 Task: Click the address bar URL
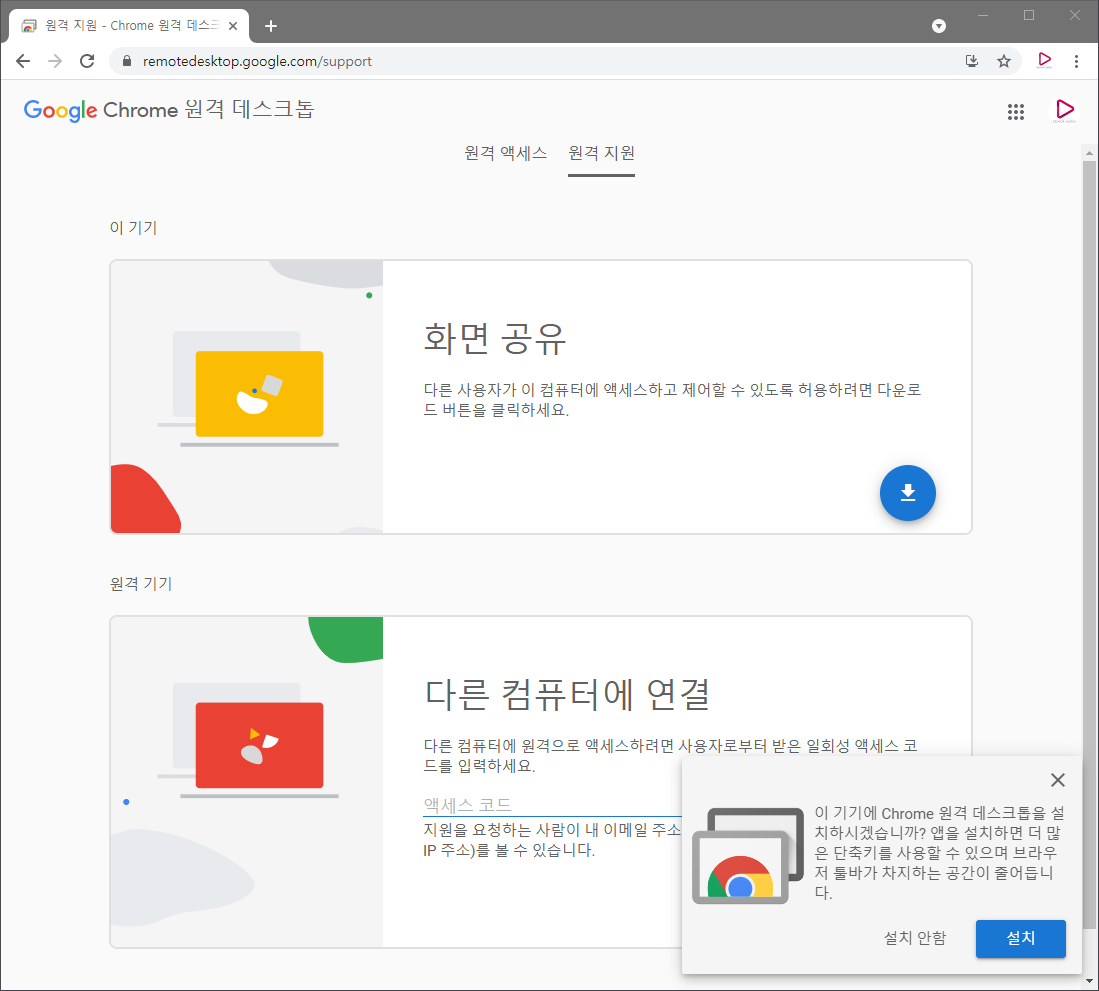pos(257,61)
